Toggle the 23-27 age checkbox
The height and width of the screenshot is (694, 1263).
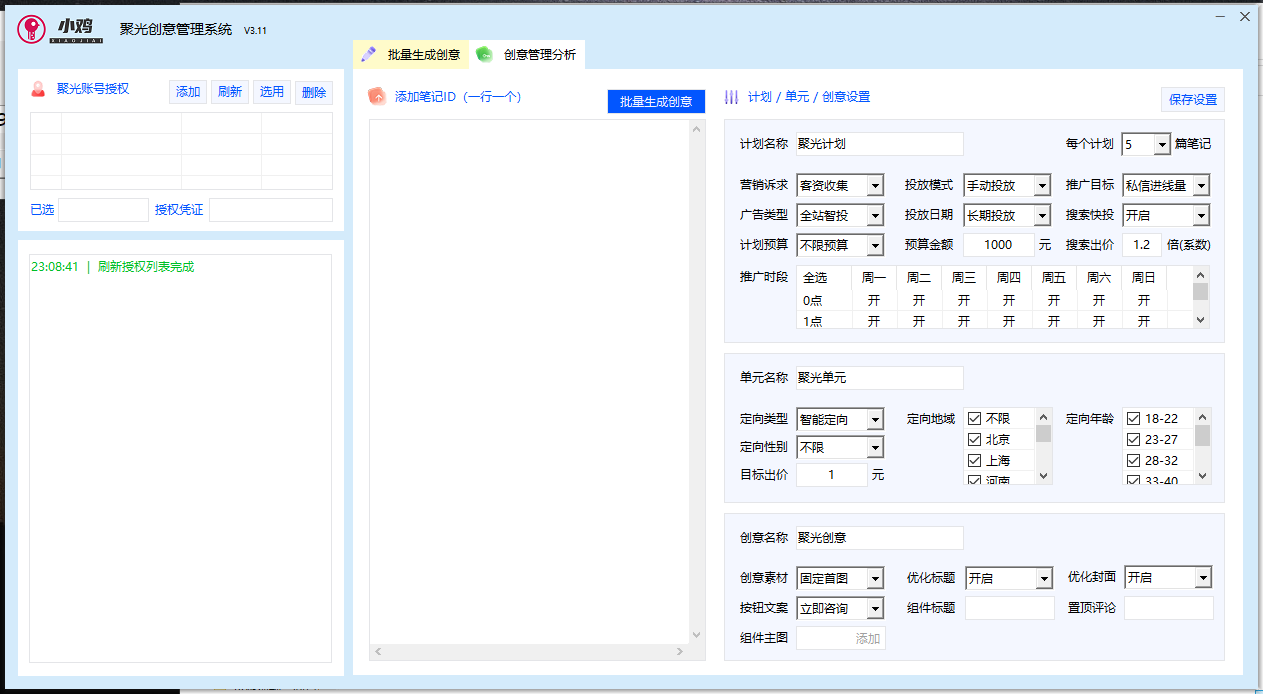[x=1133, y=439]
